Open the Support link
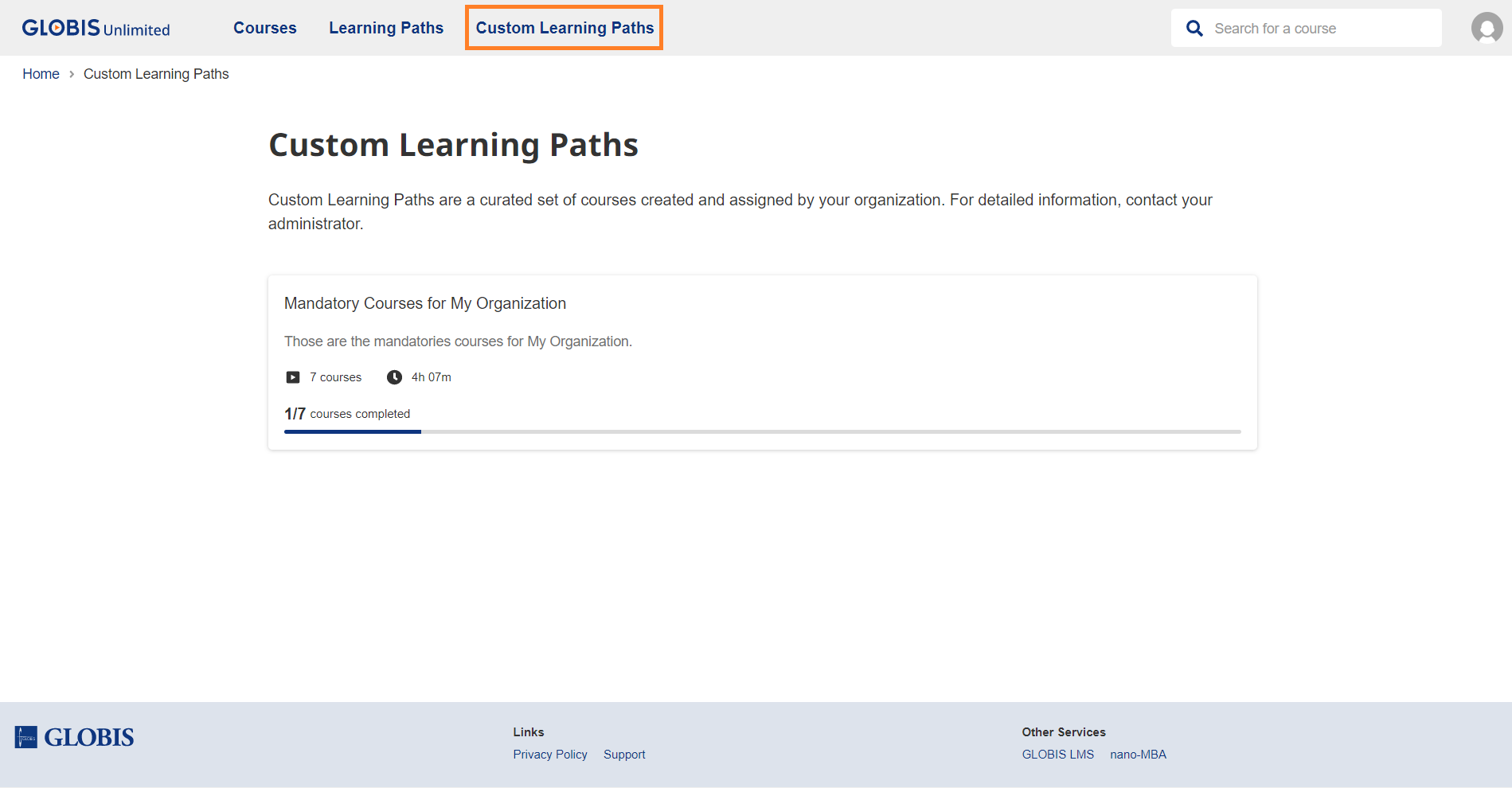1512x788 pixels. tap(624, 754)
